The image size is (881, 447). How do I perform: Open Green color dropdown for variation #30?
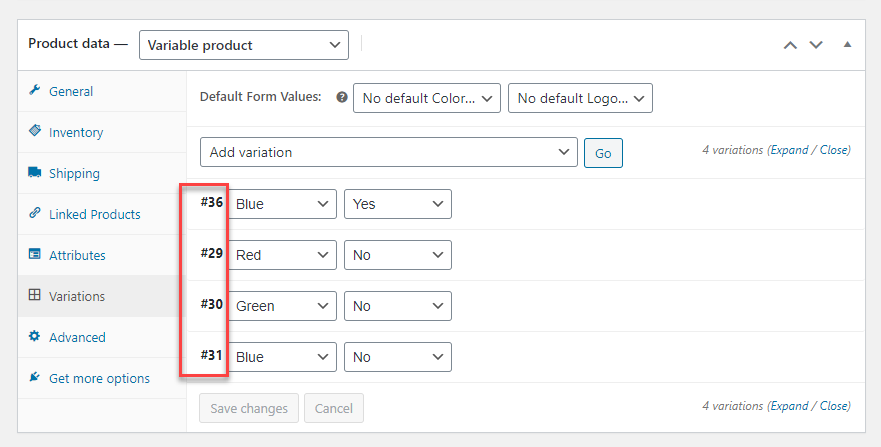click(282, 306)
